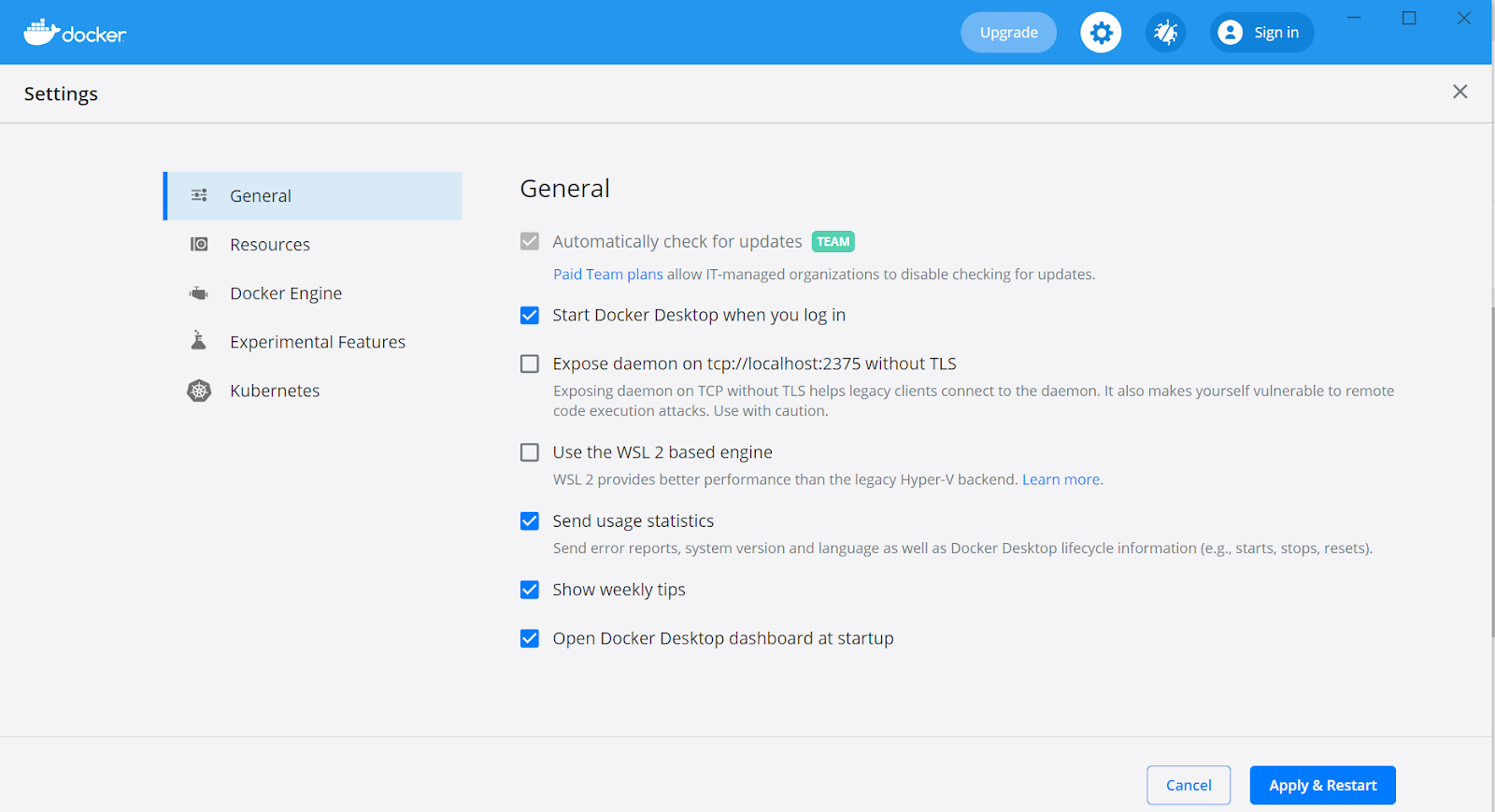The height and width of the screenshot is (812, 1495).
Task: Click the 'Send error reports' description text
Action: [962, 548]
